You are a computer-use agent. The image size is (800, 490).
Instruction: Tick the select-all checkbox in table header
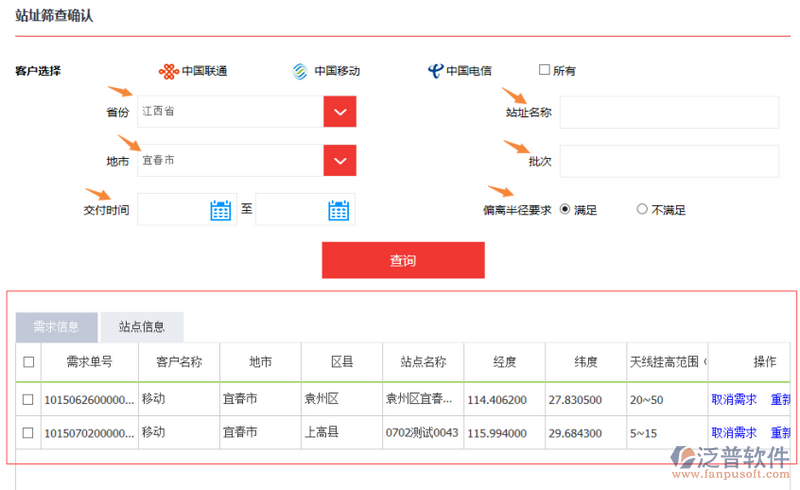pyautogui.click(x=28, y=362)
